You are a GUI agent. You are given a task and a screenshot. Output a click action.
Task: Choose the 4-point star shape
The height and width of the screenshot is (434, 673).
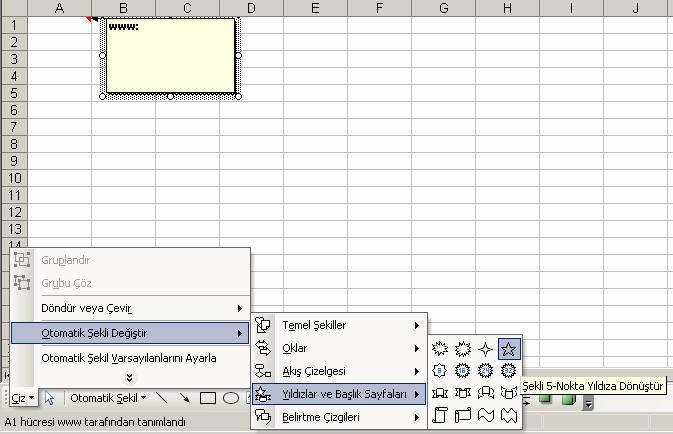coord(486,349)
